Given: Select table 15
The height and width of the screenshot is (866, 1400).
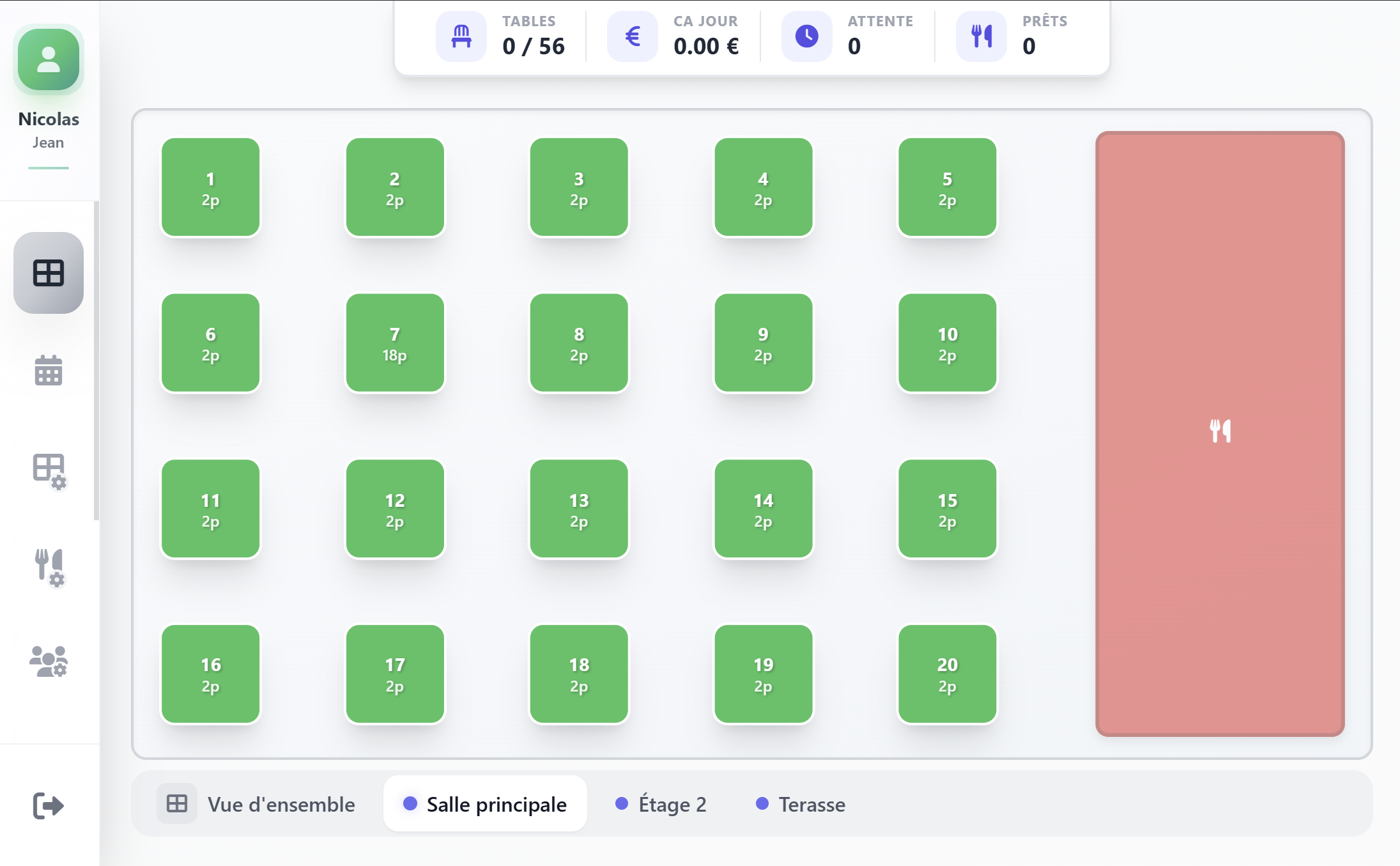Looking at the screenshot, I should click(x=948, y=509).
